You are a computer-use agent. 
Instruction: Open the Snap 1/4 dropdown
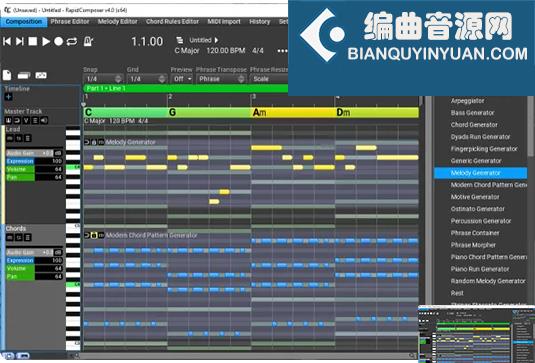(x=103, y=79)
